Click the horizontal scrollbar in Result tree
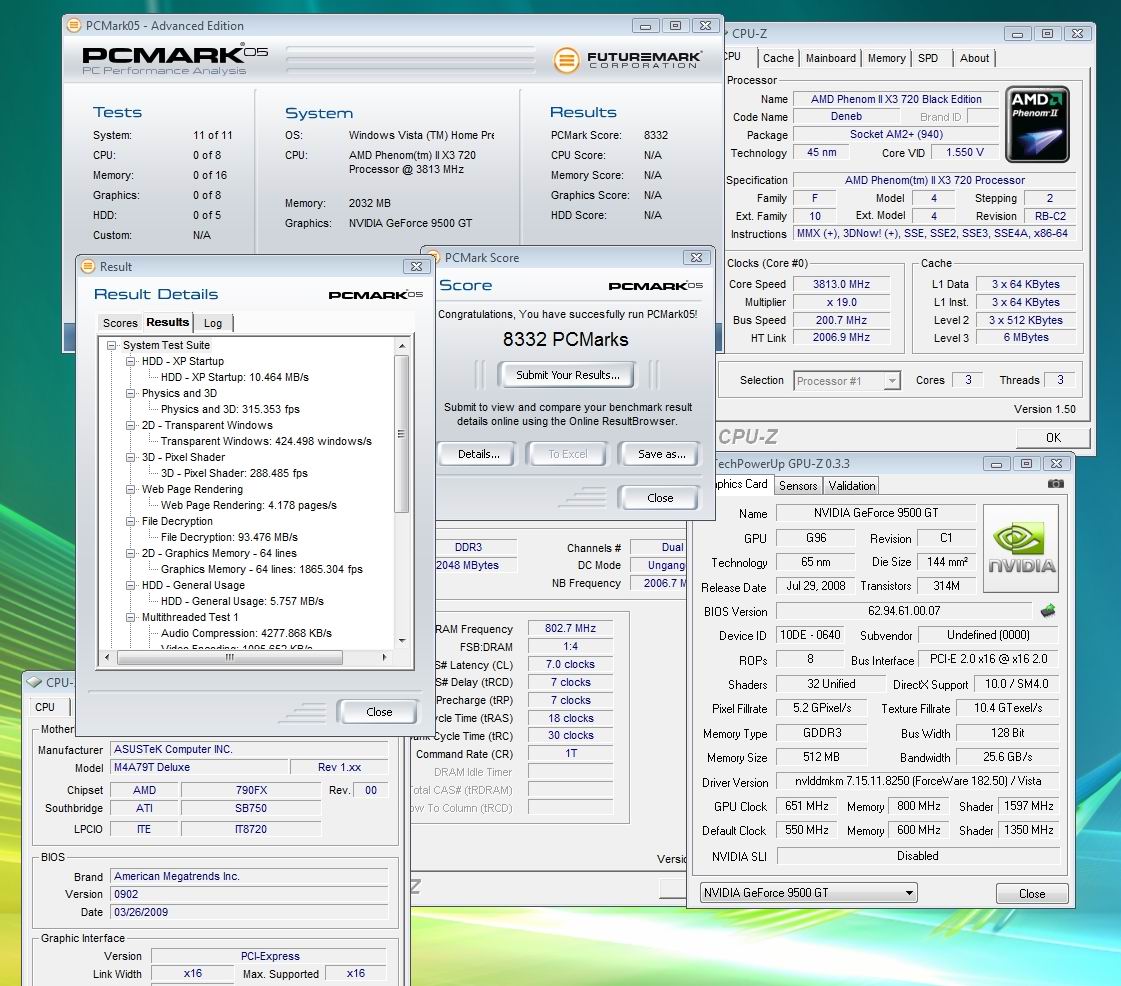The width and height of the screenshot is (1121, 986). 229,657
